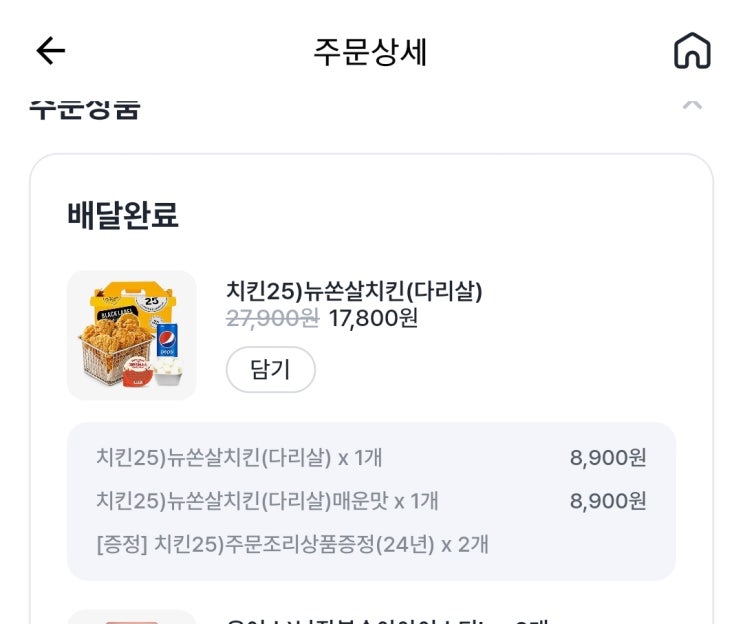Click the crossed-out price 27,900원

(x=272, y=319)
